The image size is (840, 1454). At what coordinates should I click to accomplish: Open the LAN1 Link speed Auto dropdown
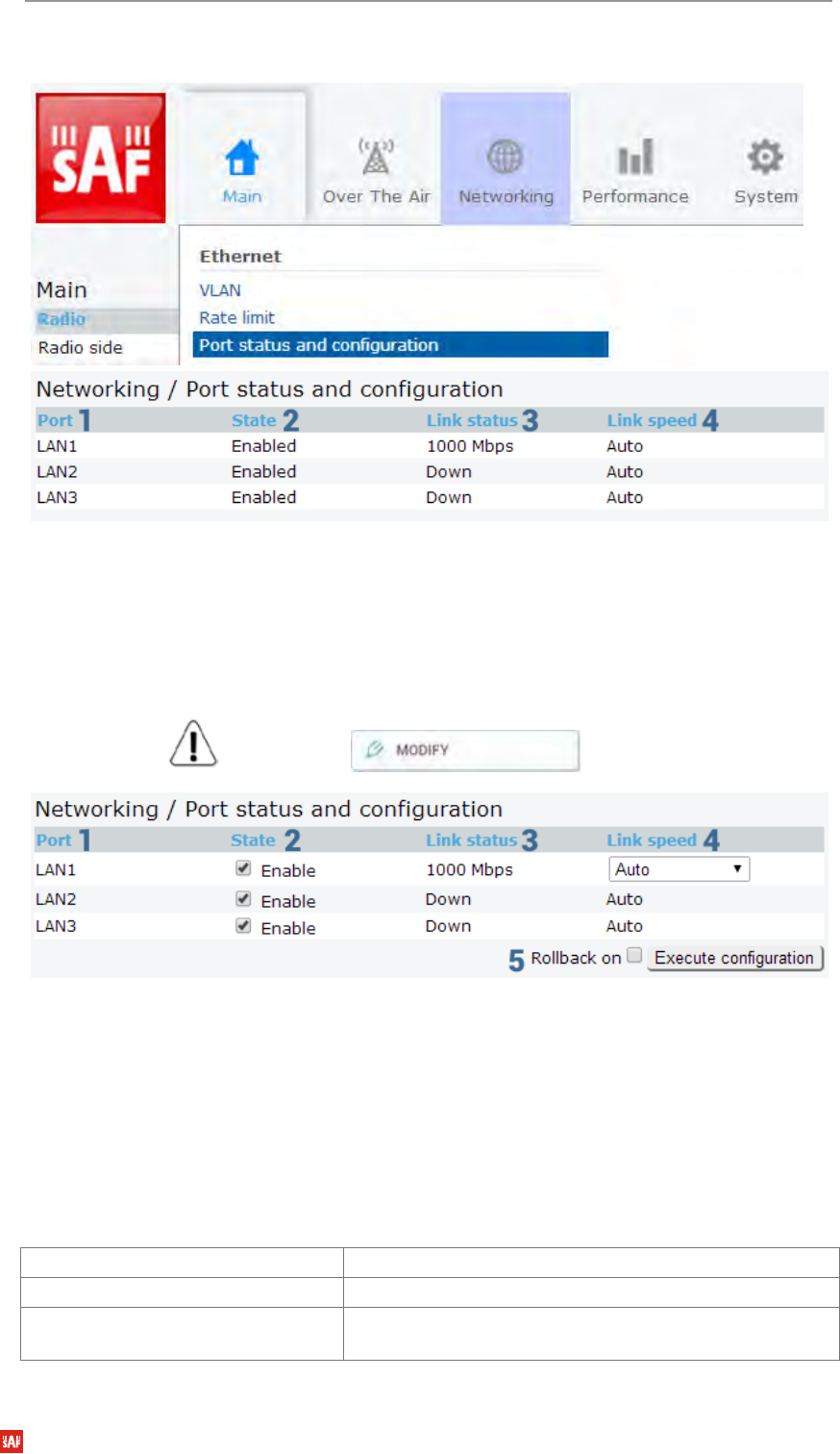pos(679,869)
